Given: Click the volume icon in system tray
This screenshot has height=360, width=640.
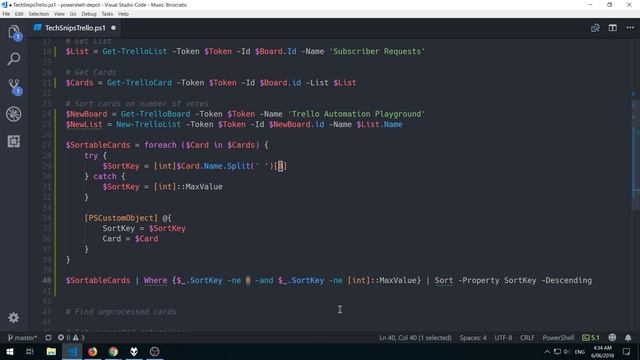Looking at the screenshot, I should coord(566,351).
